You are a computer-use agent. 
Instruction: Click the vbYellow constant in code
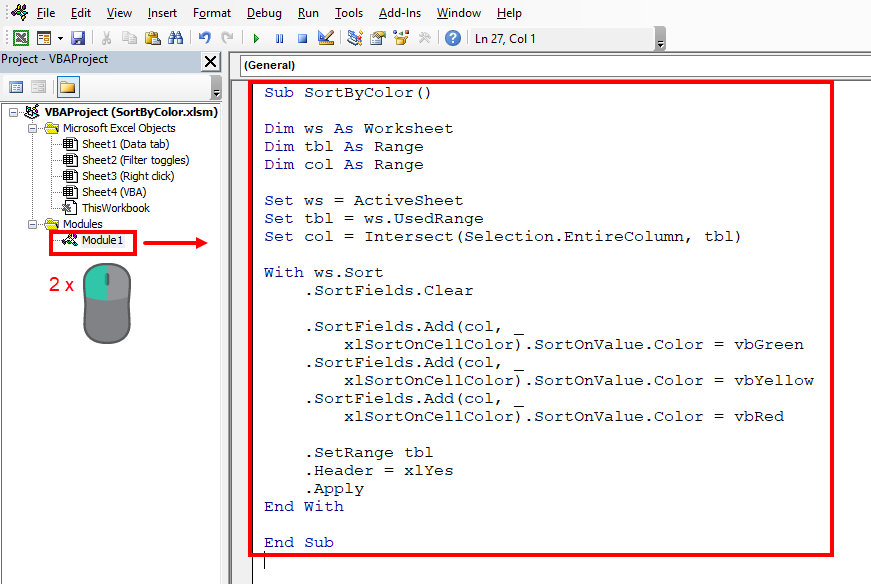coord(774,381)
